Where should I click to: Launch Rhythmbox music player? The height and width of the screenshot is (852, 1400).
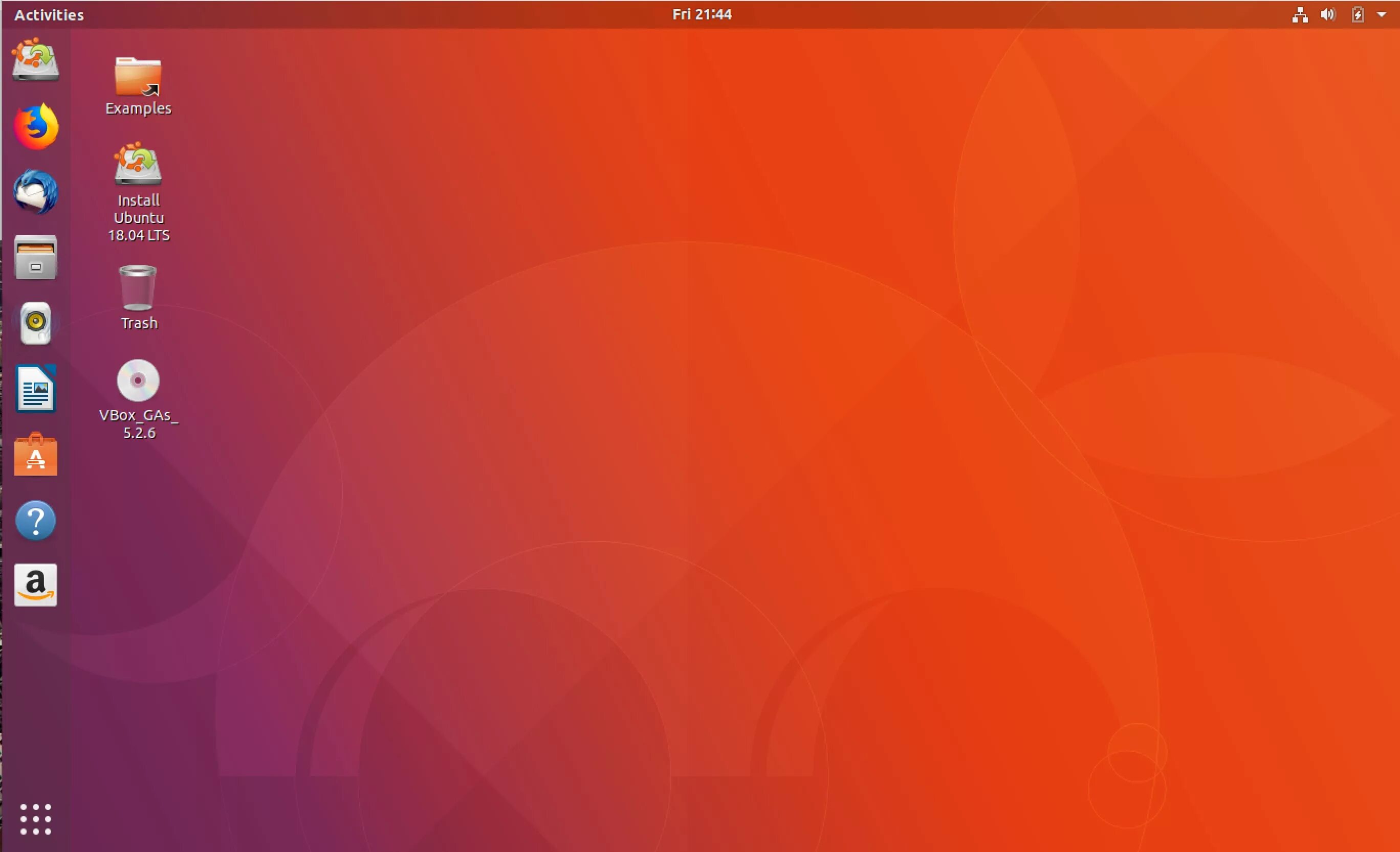pos(36,323)
